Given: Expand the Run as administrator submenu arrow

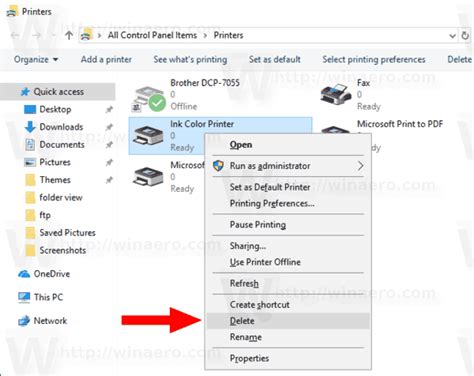Looking at the screenshot, I should pos(360,166).
